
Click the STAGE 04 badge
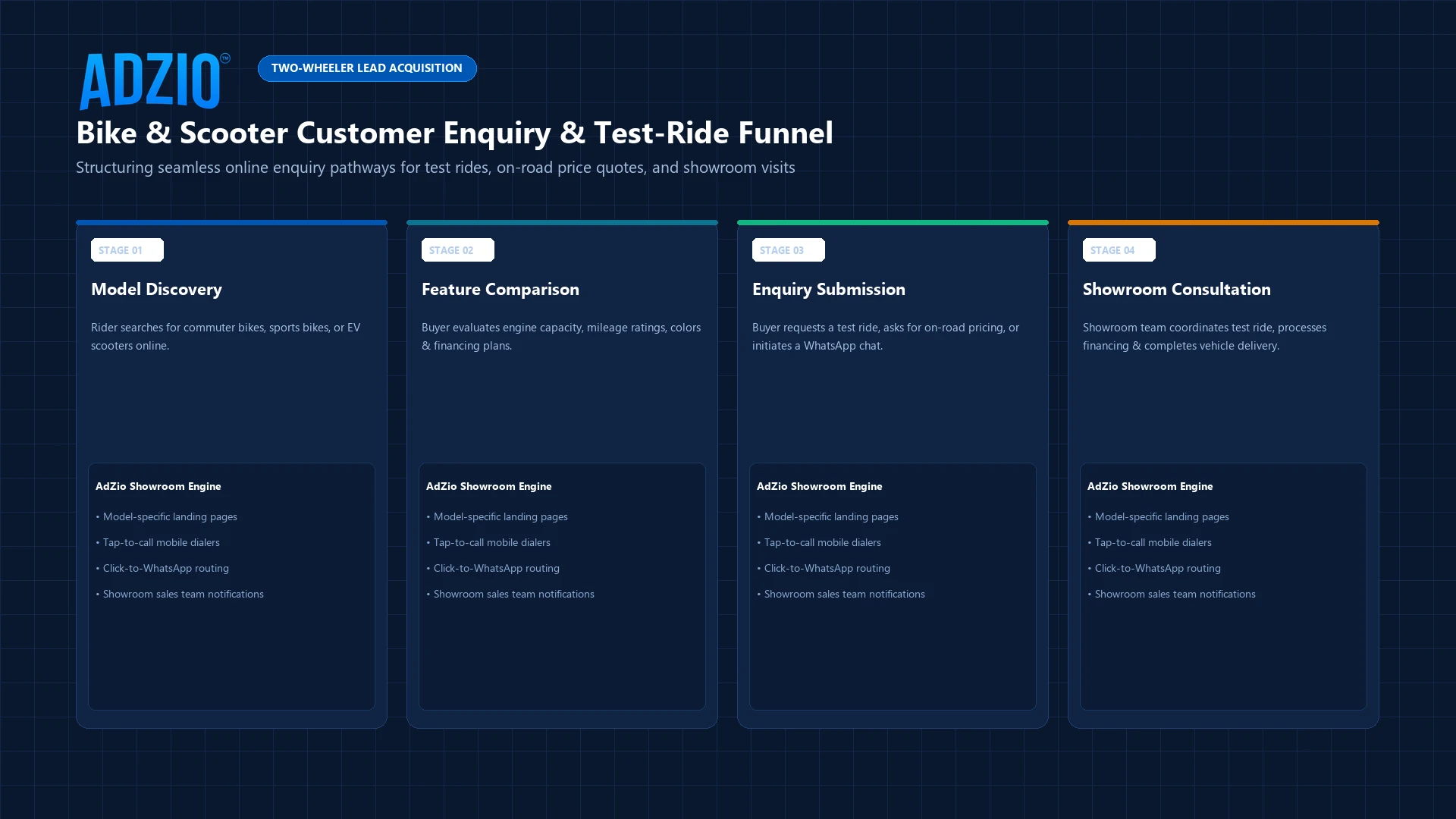(1119, 250)
